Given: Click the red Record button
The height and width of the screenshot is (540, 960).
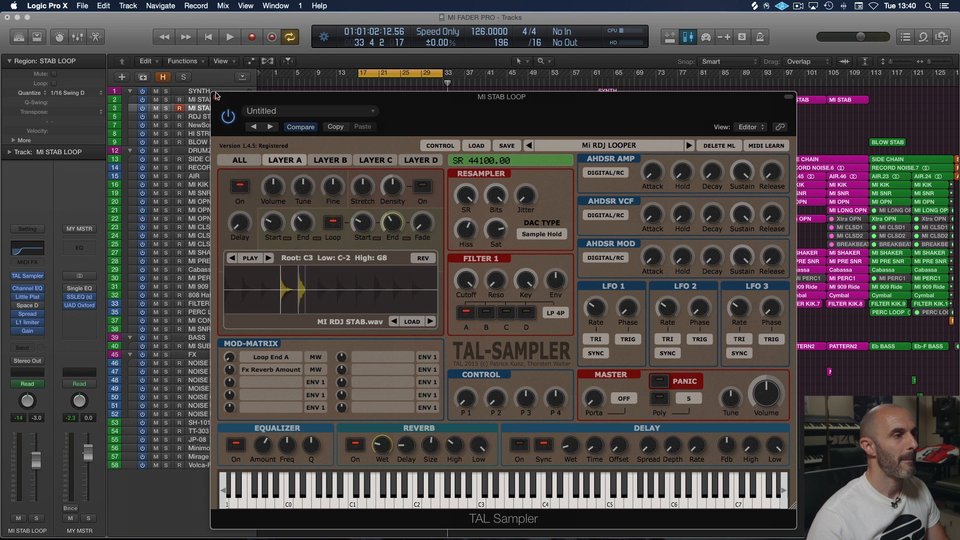Looking at the screenshot, I should pyautogui.click(x=252, y=37).
